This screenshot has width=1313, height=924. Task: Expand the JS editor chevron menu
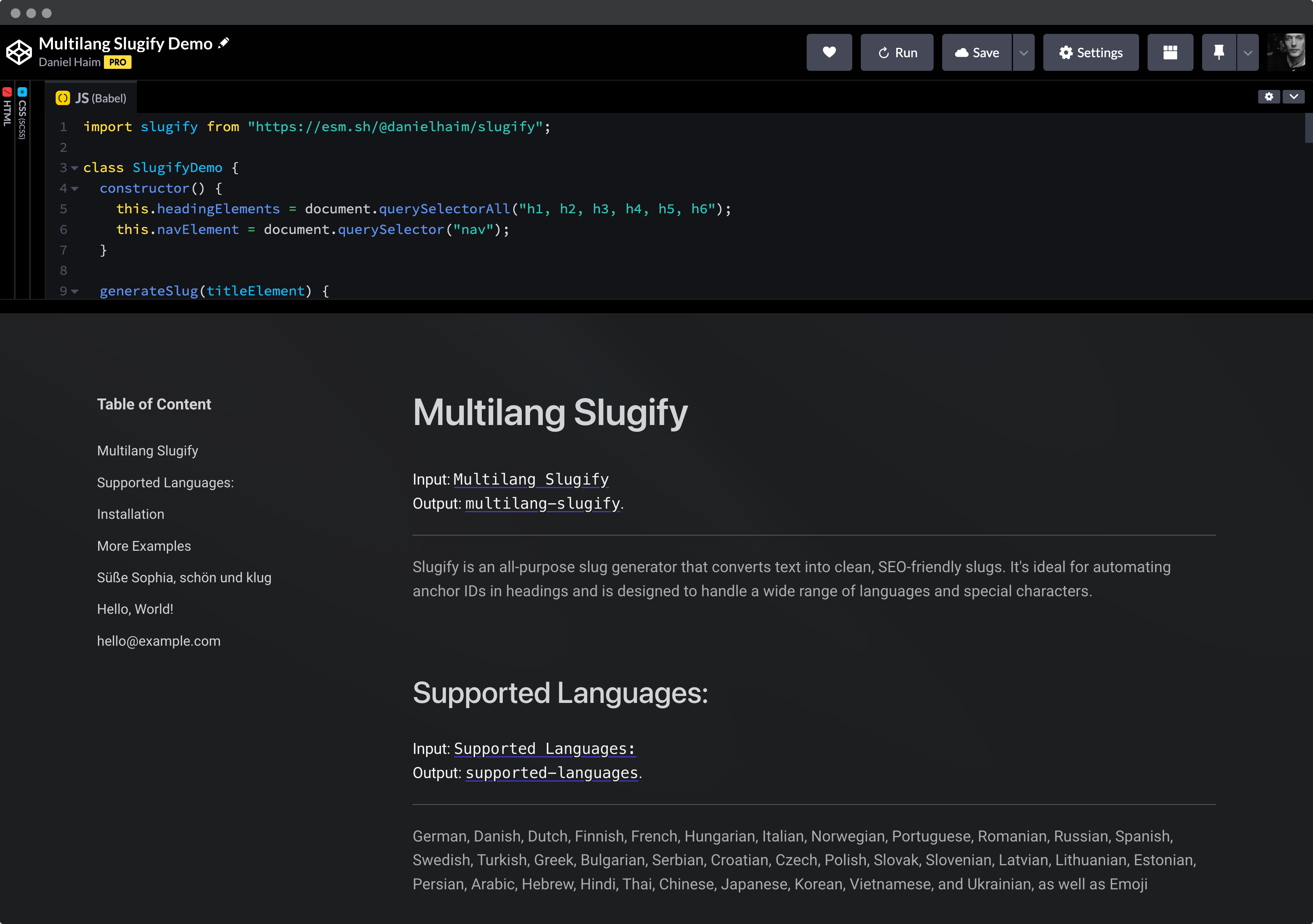(1294, 97)
